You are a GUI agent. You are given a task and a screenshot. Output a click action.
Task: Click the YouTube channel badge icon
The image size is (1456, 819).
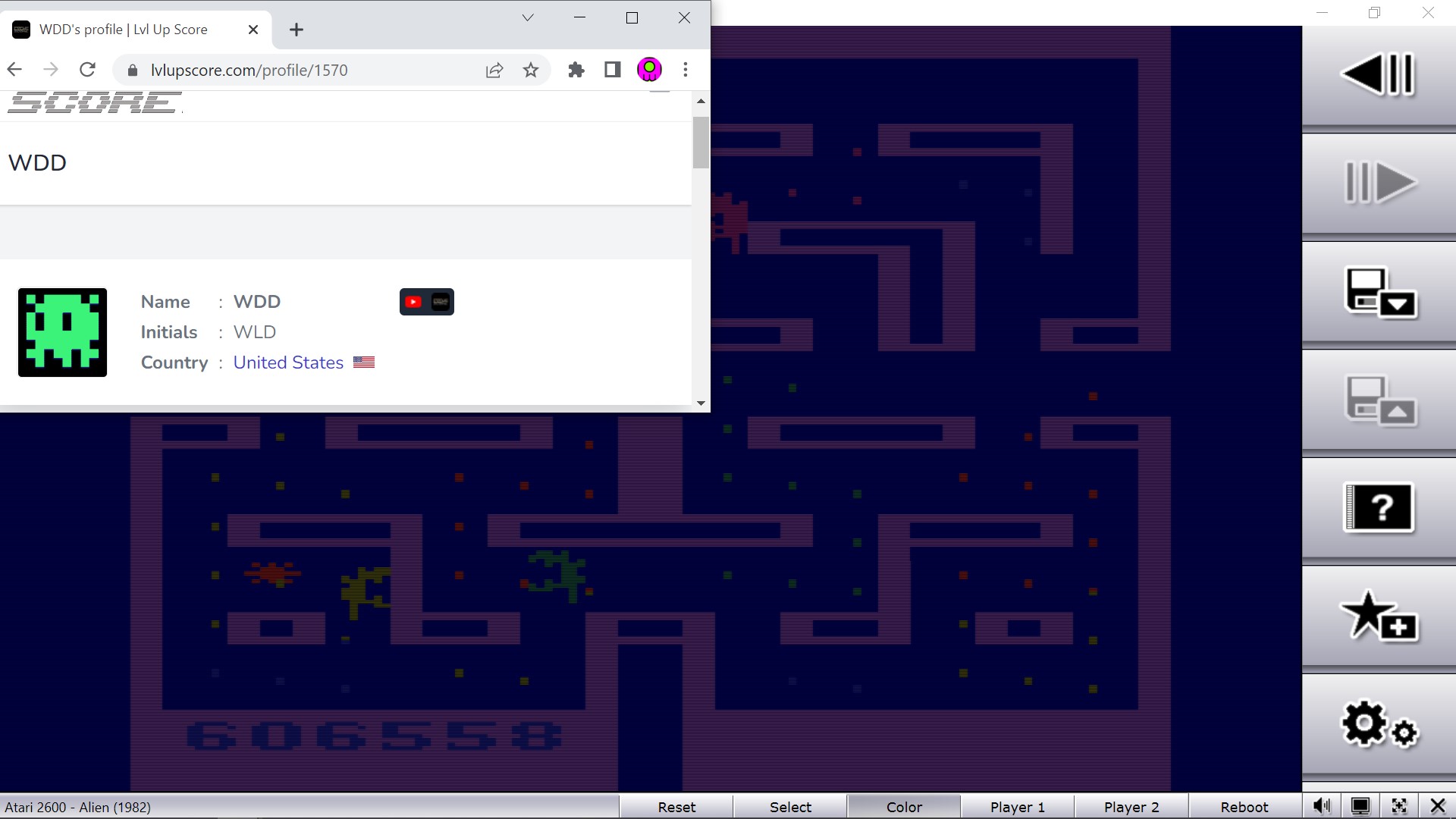[x=413, y=302]
